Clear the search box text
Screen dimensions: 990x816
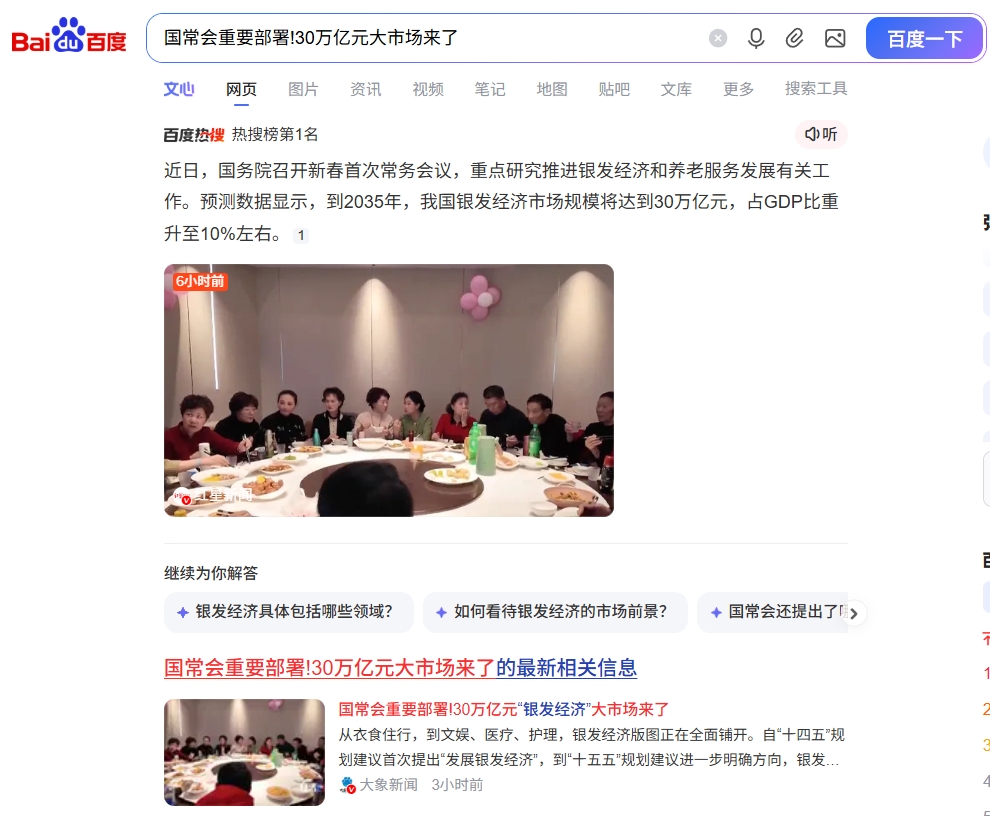coord(717,39)
